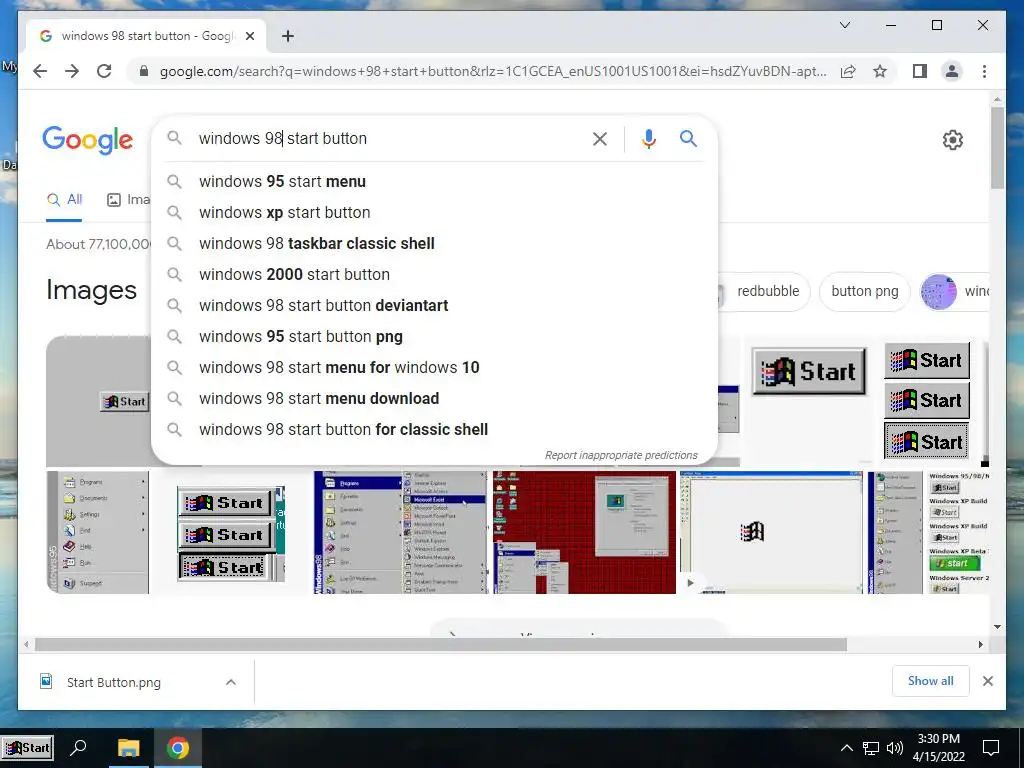Open the white window with Windows flag thumbnail
This screenshot has height=768, width=1024.
771,532
